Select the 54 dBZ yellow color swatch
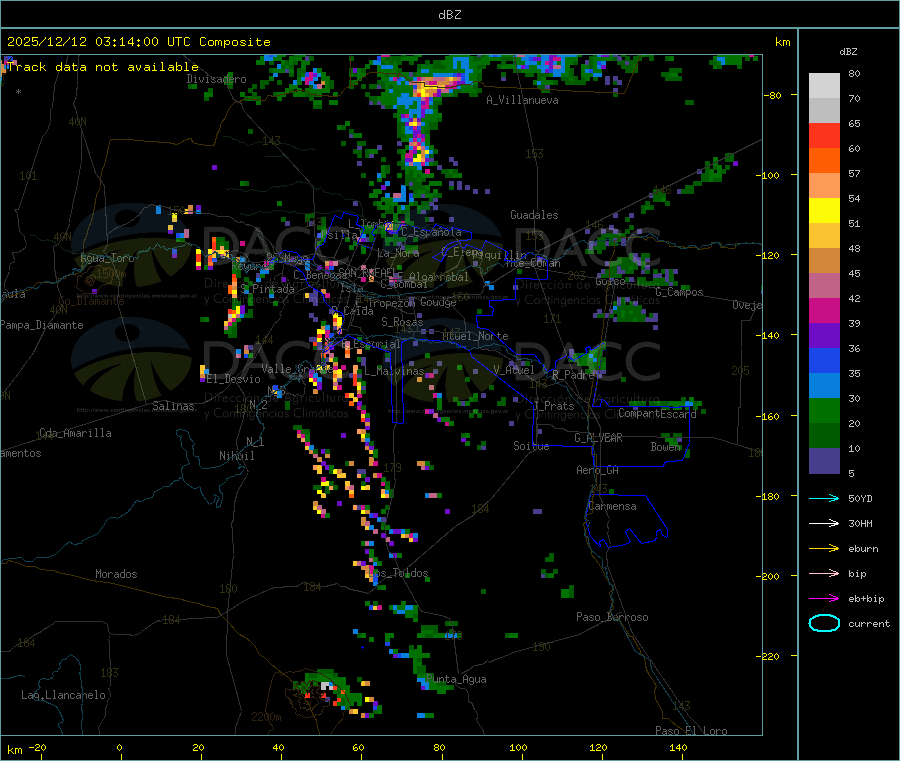Image resolution: width=900 pixels, height=761 pixels. tap(824, 211)
